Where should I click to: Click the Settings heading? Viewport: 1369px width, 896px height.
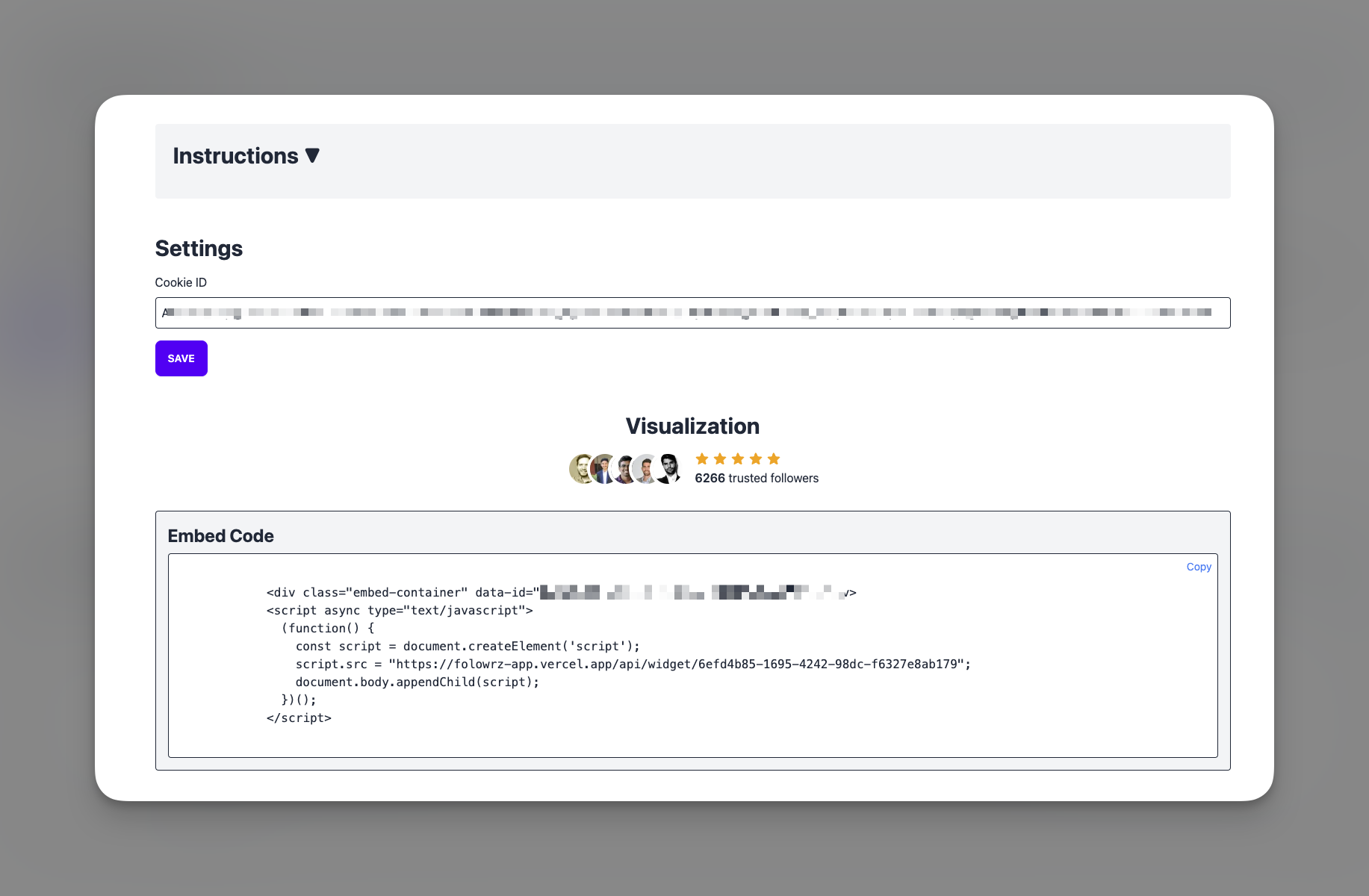click(x=199, y=248)
